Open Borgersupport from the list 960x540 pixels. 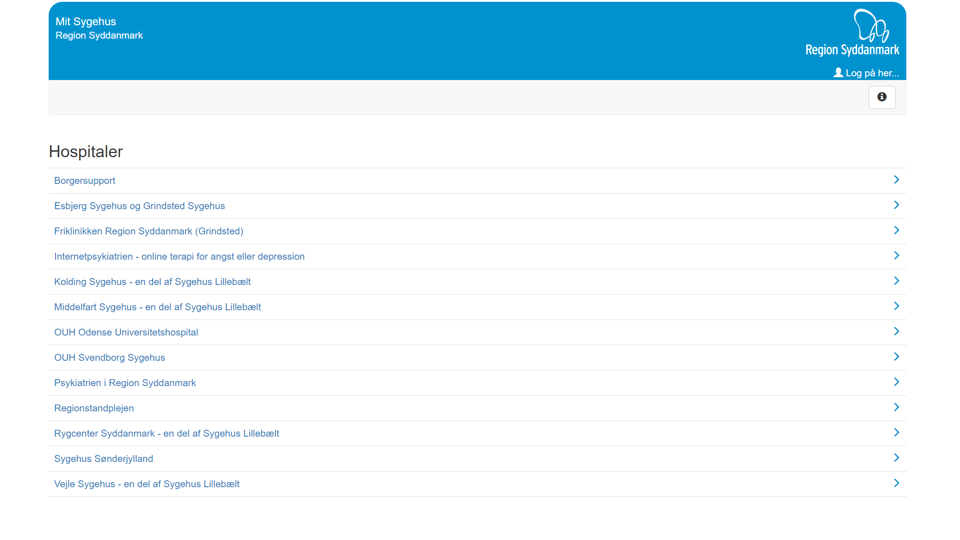coord(85,181)
